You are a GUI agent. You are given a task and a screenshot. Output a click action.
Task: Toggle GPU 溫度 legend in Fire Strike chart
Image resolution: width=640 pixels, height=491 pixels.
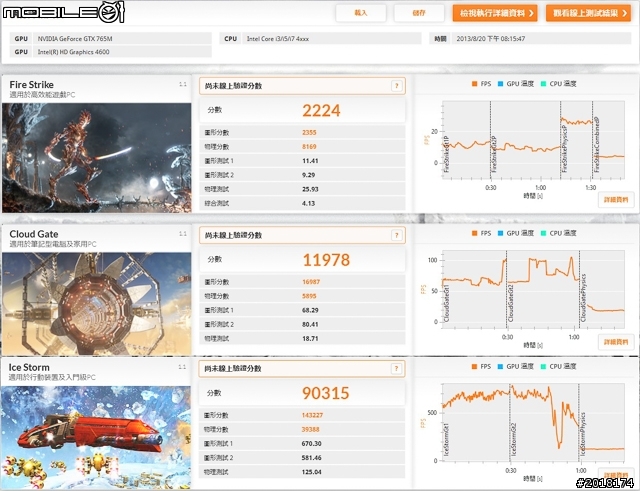pos(516,84)
